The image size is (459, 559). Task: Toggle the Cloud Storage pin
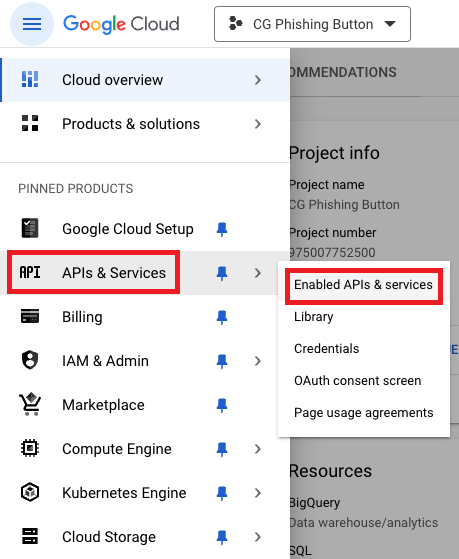click(x=222, y=537)
